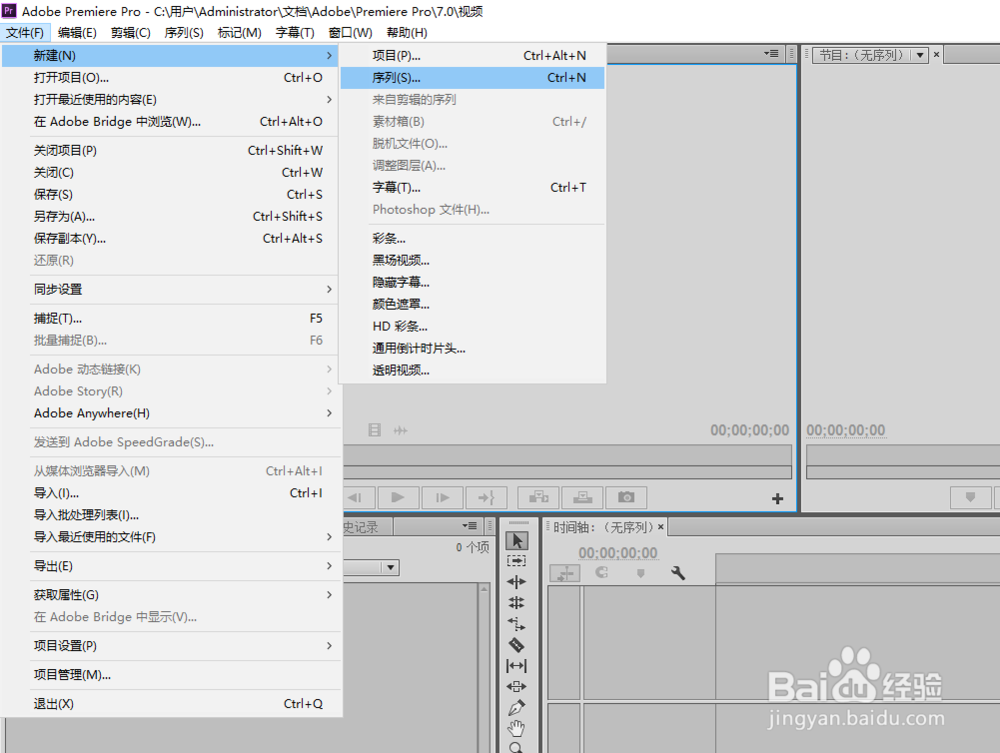Play the source monitor clip
Viewport: 1000px width, 753px height.
398,497
